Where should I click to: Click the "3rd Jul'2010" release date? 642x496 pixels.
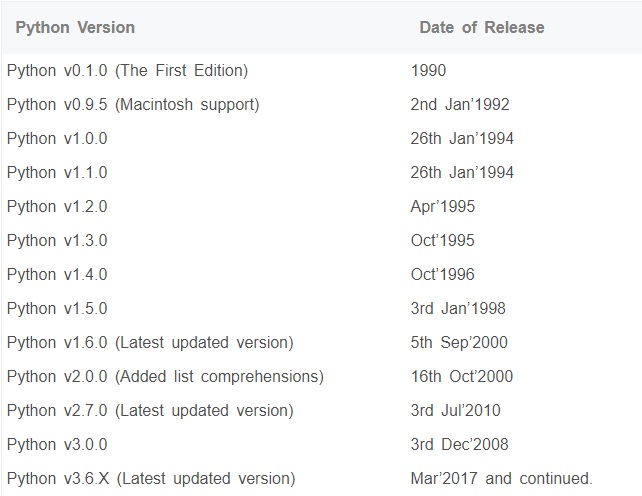point(456,410)
